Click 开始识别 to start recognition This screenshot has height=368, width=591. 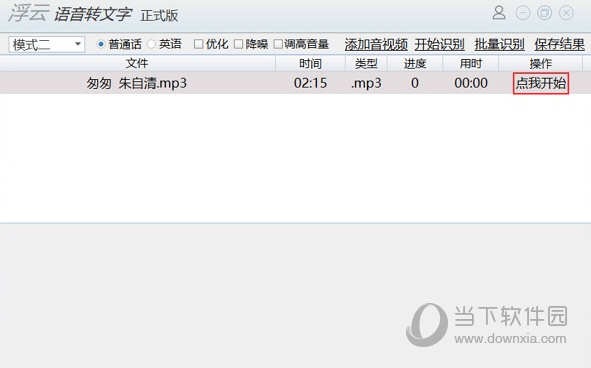[x=439, y=44]
